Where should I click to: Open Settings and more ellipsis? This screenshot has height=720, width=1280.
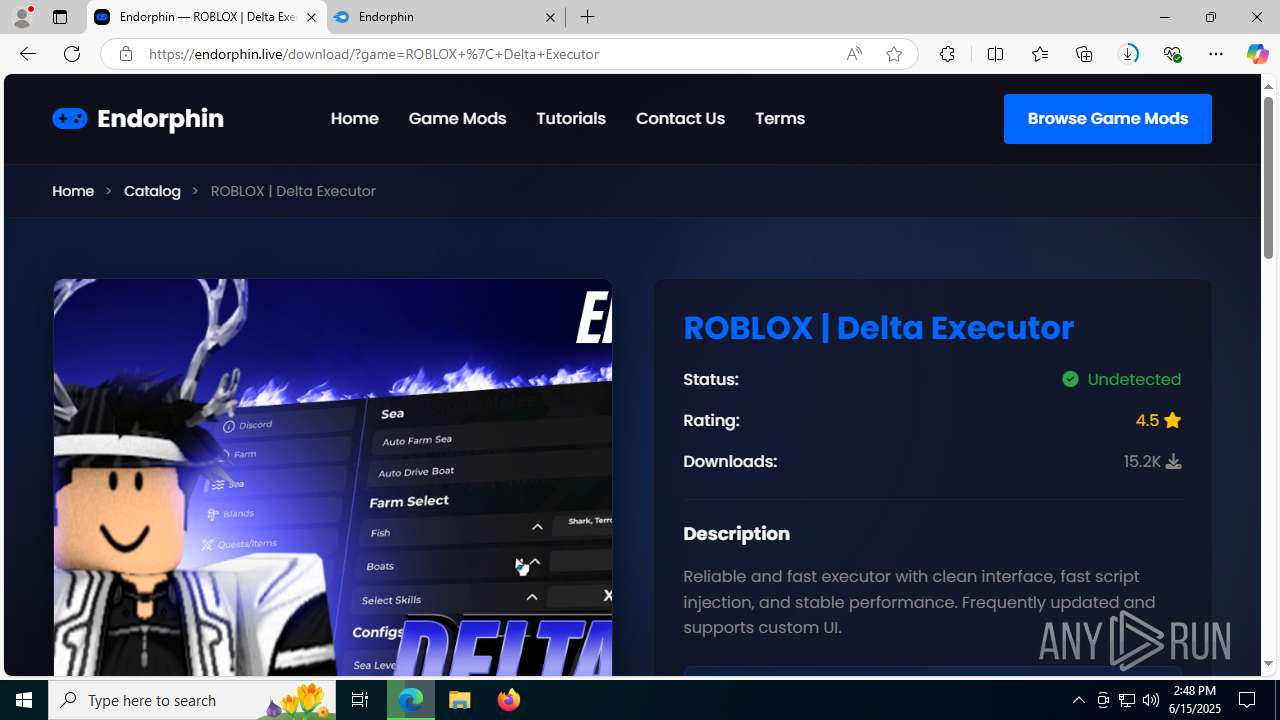point(1215,54)
